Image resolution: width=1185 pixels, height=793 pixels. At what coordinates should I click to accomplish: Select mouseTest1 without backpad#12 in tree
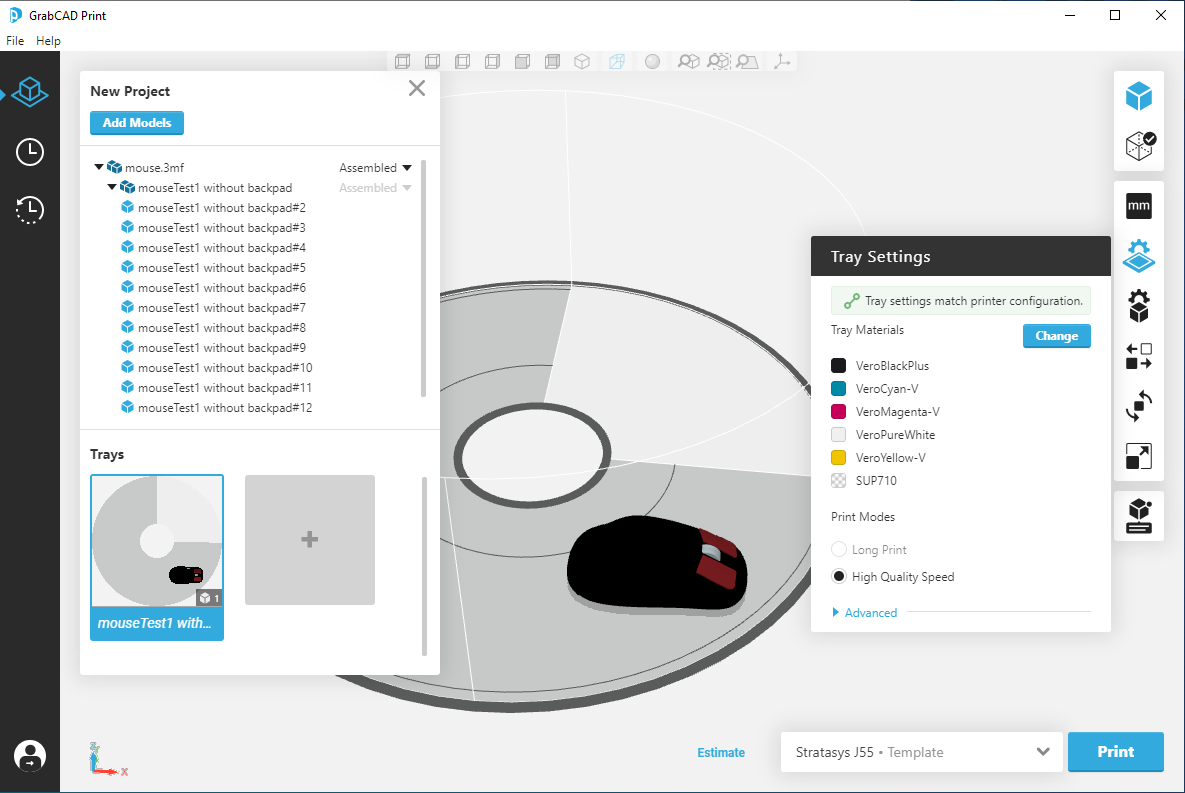[224, 407]
